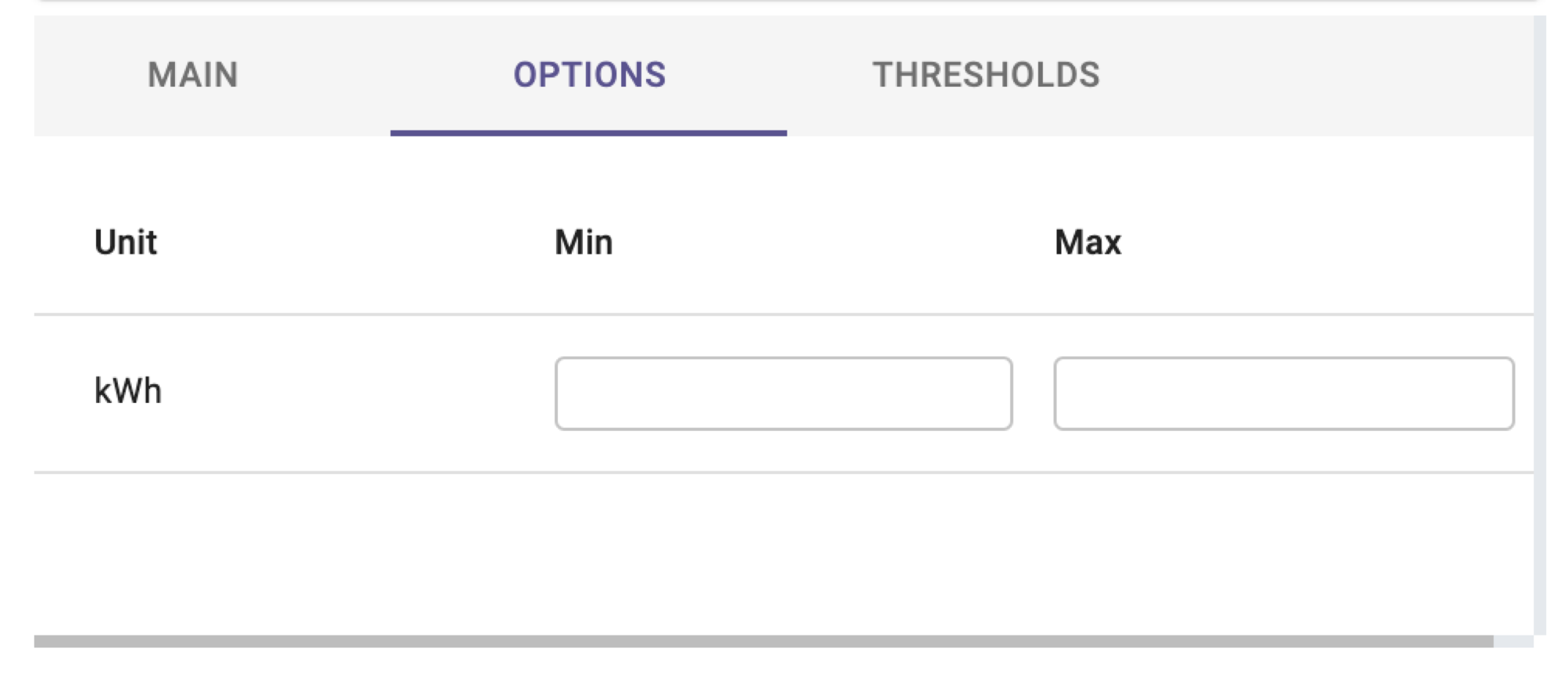Focus the Max input field for kWh

tap(1284, 394)
